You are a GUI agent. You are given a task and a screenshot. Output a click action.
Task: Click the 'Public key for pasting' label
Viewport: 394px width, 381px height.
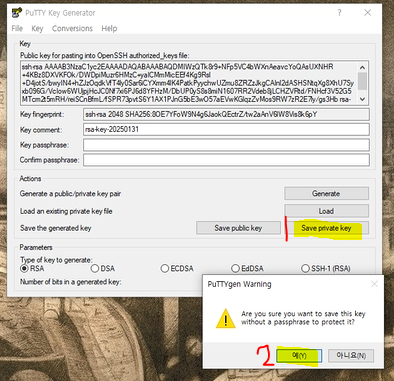(104, 55)
